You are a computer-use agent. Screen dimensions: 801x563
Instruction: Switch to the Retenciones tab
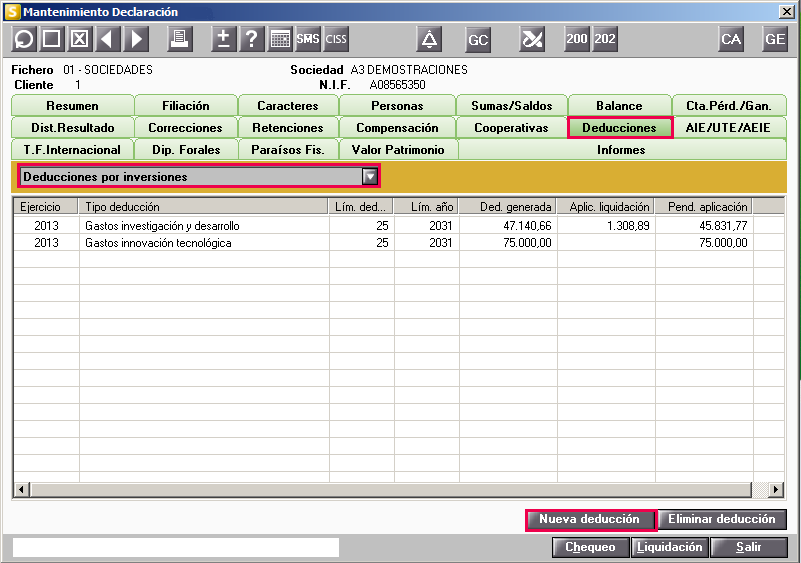pos(288,128)
